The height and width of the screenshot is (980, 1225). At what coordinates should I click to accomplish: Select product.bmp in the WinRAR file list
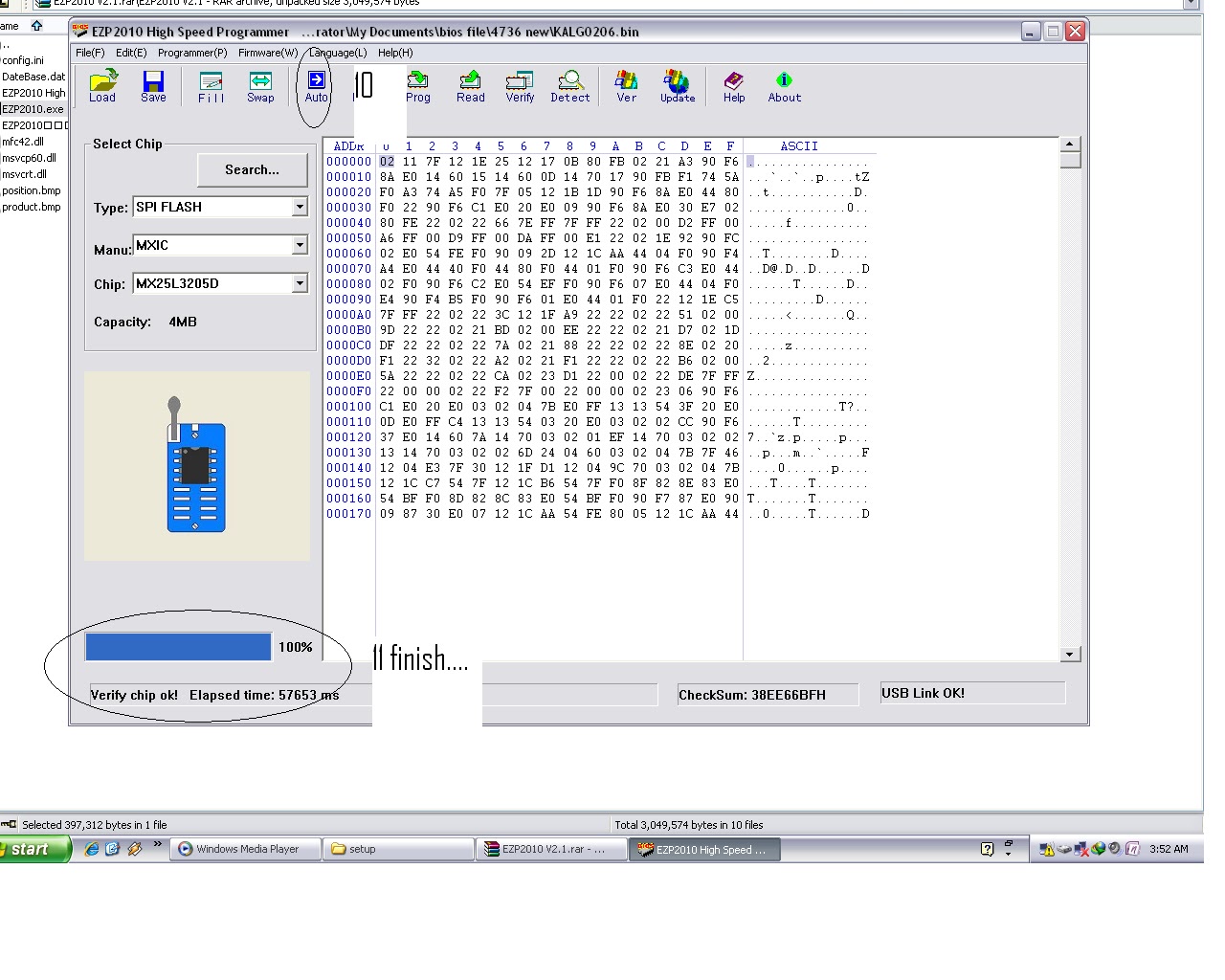coord(31,207)
